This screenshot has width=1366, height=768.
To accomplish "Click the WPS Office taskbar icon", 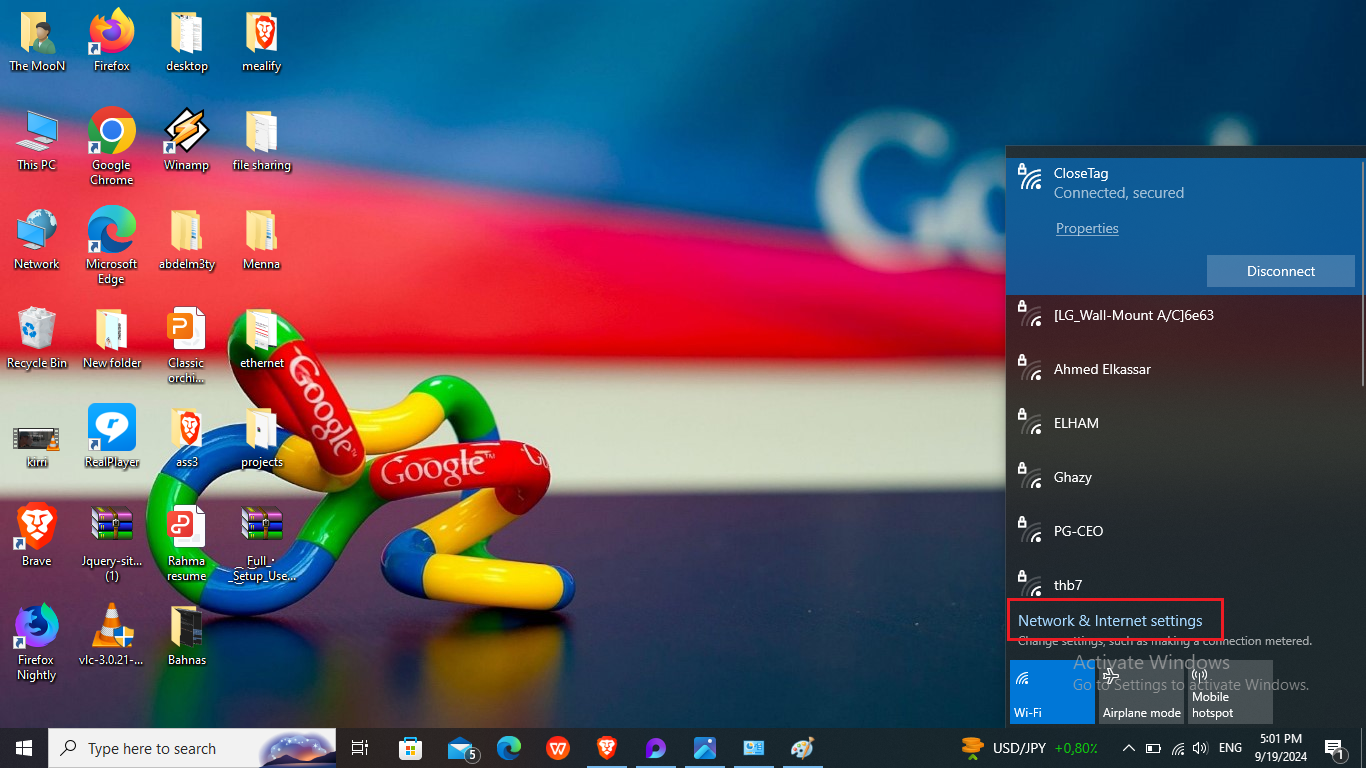I will [558, 748].
